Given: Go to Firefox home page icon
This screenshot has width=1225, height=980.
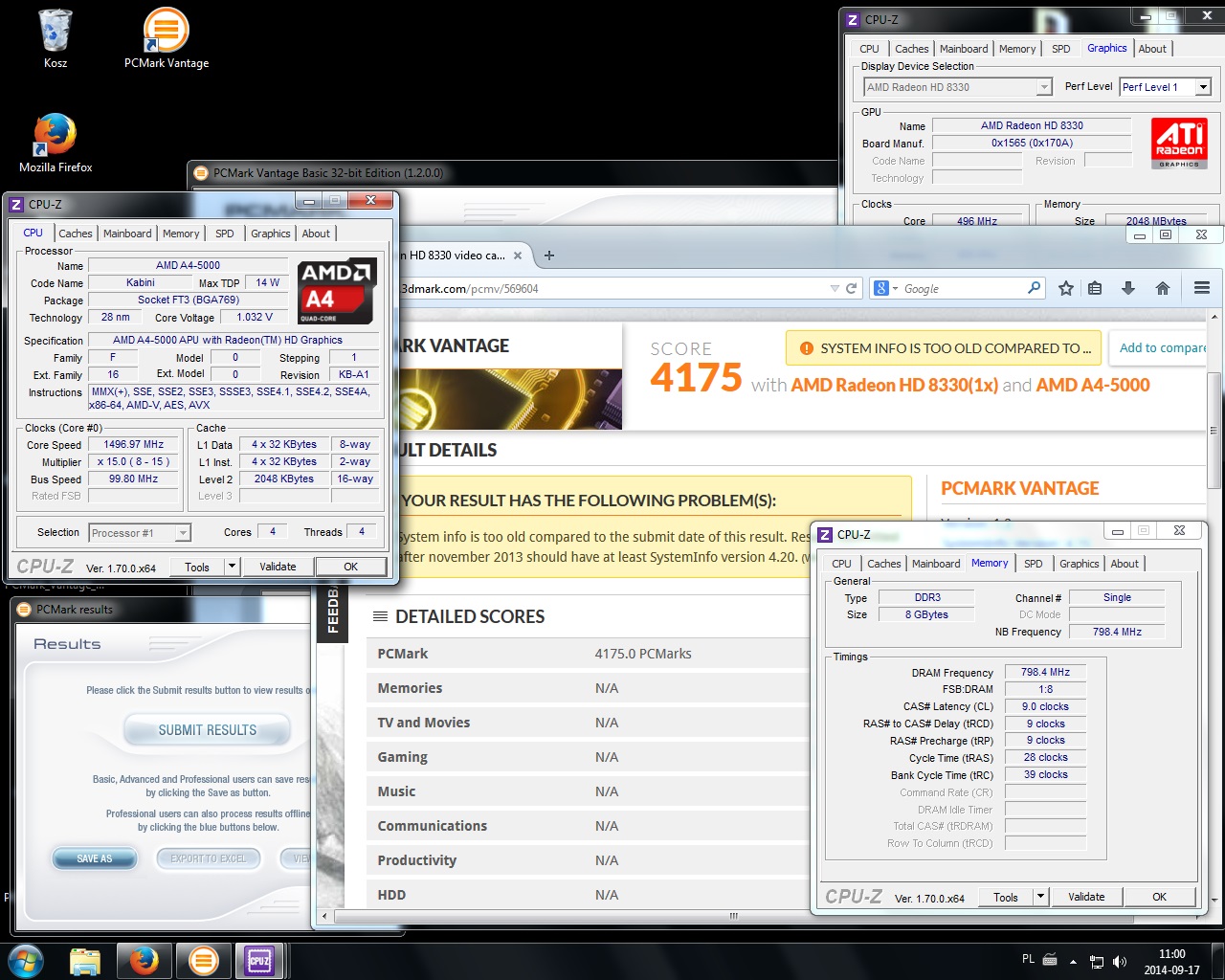Looking at the screenshot, I should tap(1163, 288).
